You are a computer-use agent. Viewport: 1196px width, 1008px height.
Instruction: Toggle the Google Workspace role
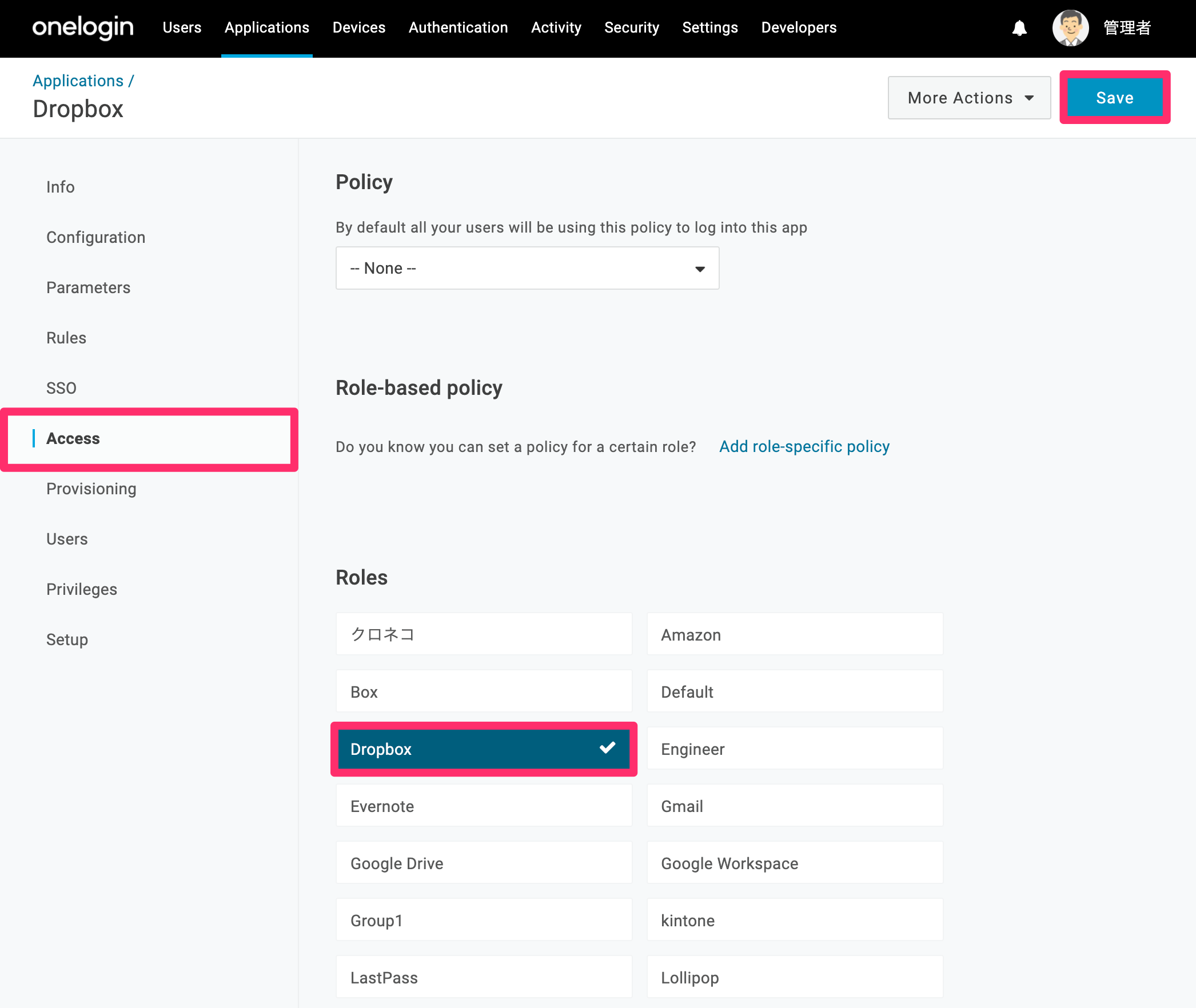[x=795, y=862]
